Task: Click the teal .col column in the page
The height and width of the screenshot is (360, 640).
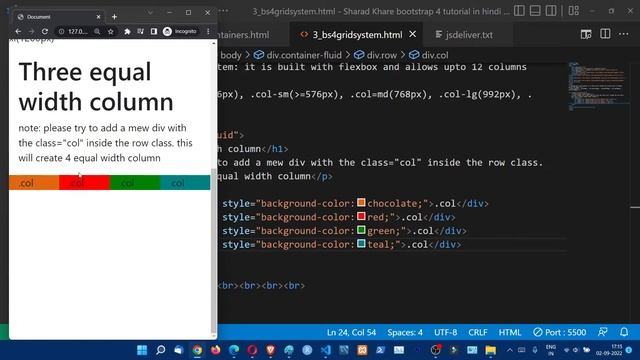Action: 185,182
